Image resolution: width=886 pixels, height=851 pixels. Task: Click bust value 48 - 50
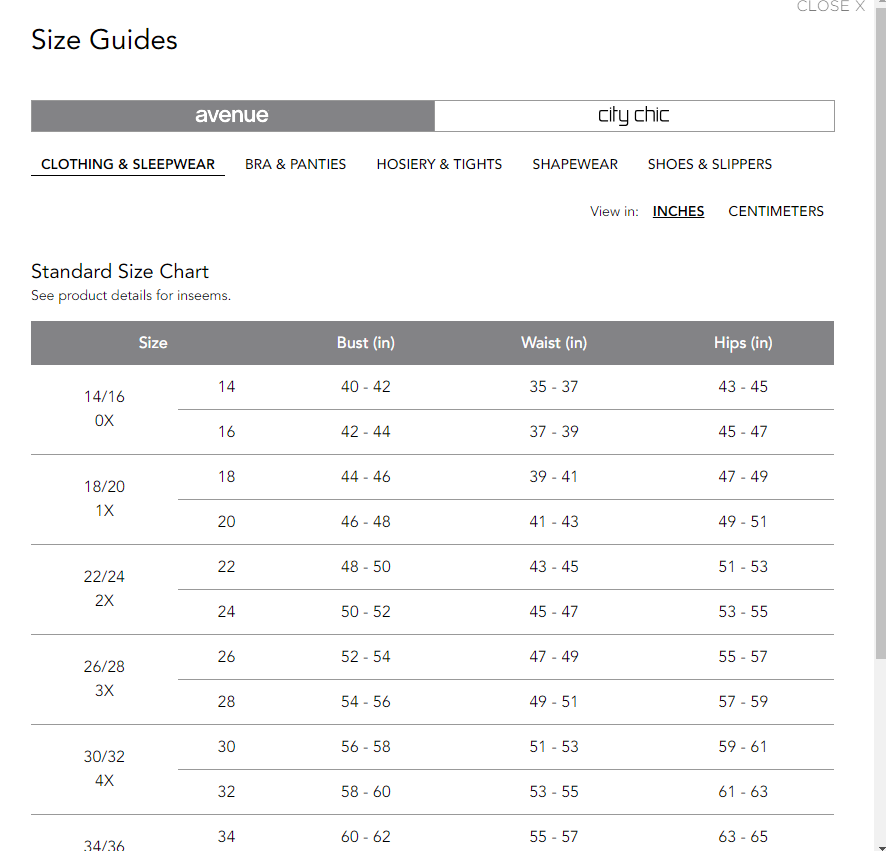[x=366, y=567]
